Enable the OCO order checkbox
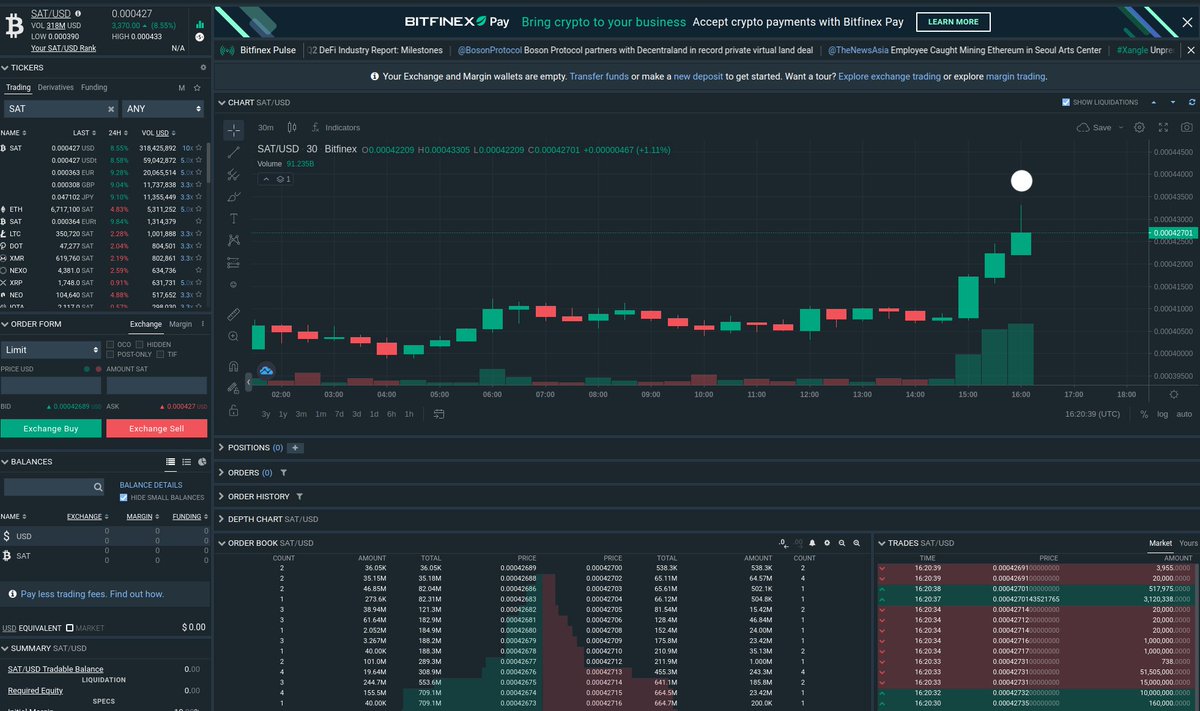This screenshot has width=1200, height=711. [x=112, y=344]
